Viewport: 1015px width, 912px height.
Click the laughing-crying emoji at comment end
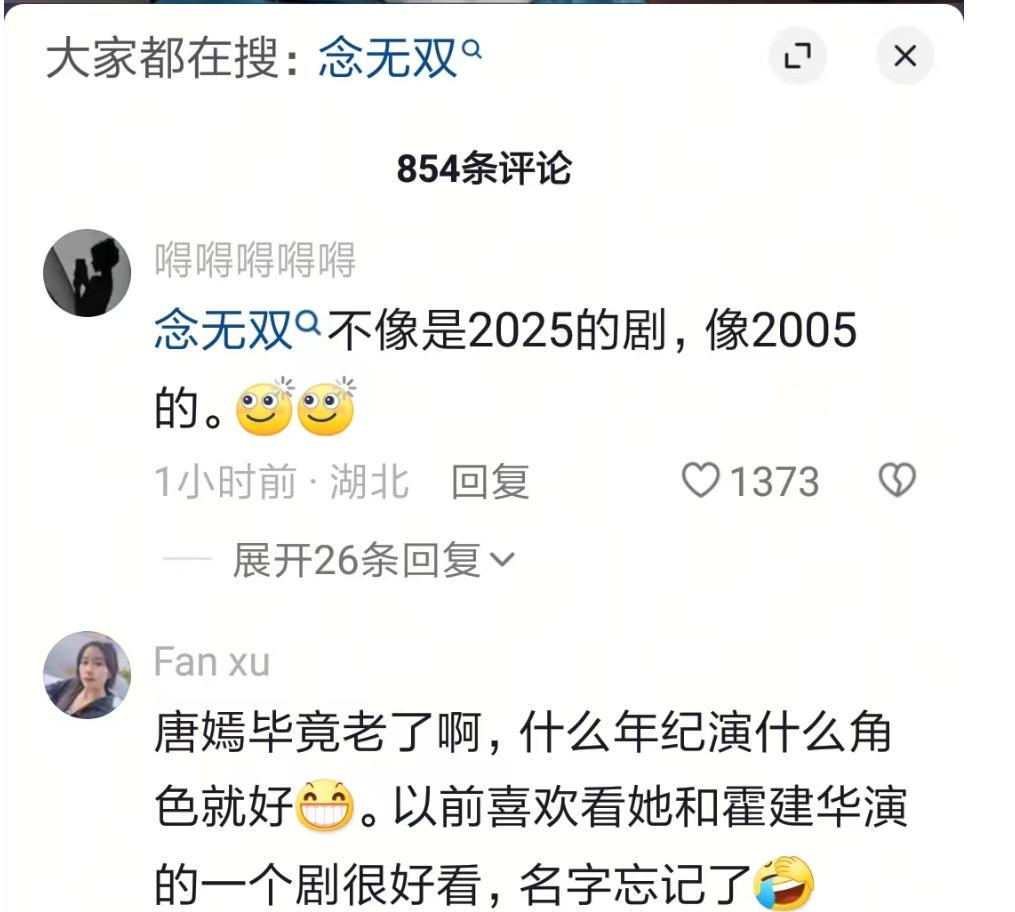click(784, 883)
